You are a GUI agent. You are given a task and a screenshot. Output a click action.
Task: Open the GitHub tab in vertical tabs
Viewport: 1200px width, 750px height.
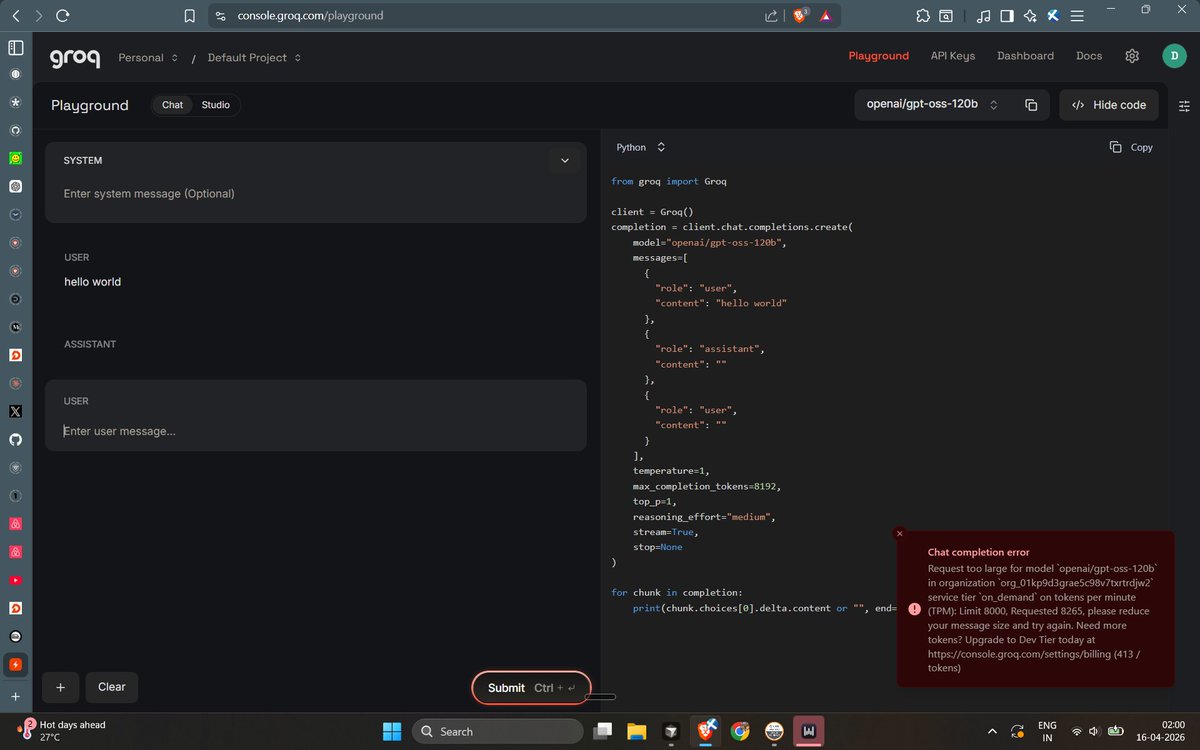click(15, 439)
